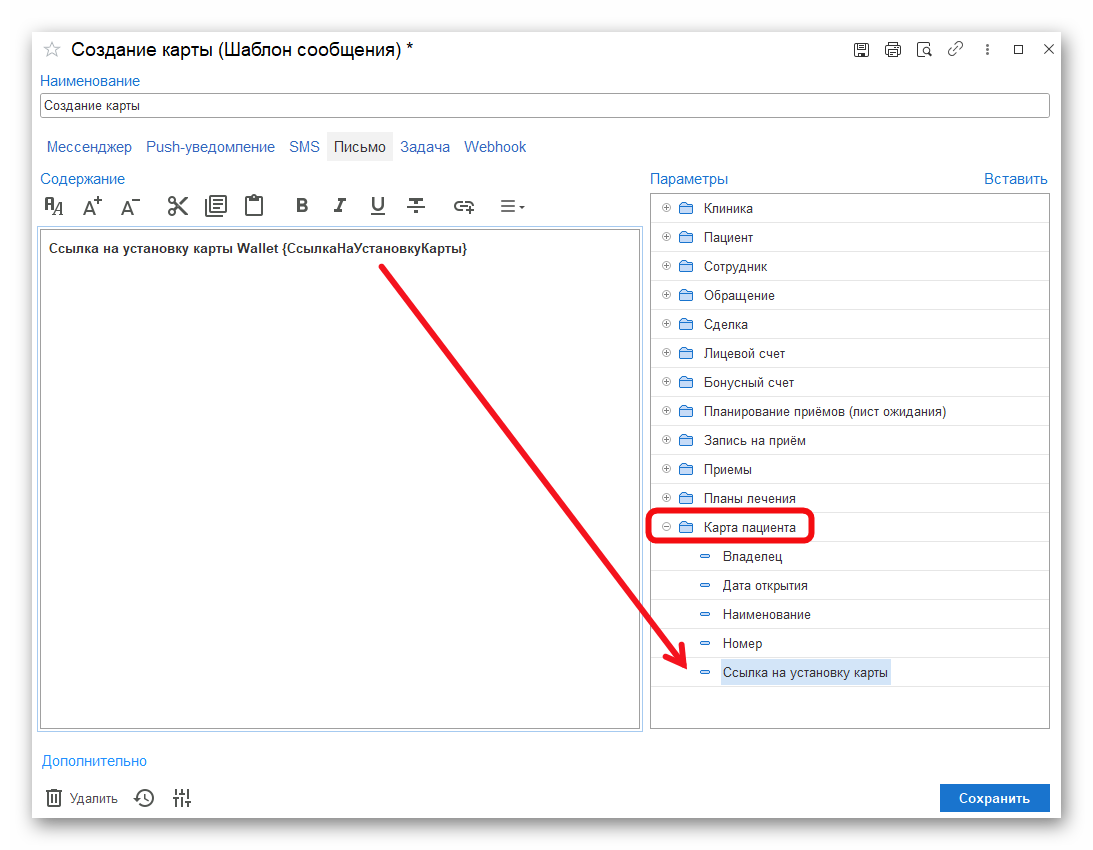The height and width of the screenshot is (850, 1093).
Task: Click the Copy icon in toolbar
Action: click(215, 206)
